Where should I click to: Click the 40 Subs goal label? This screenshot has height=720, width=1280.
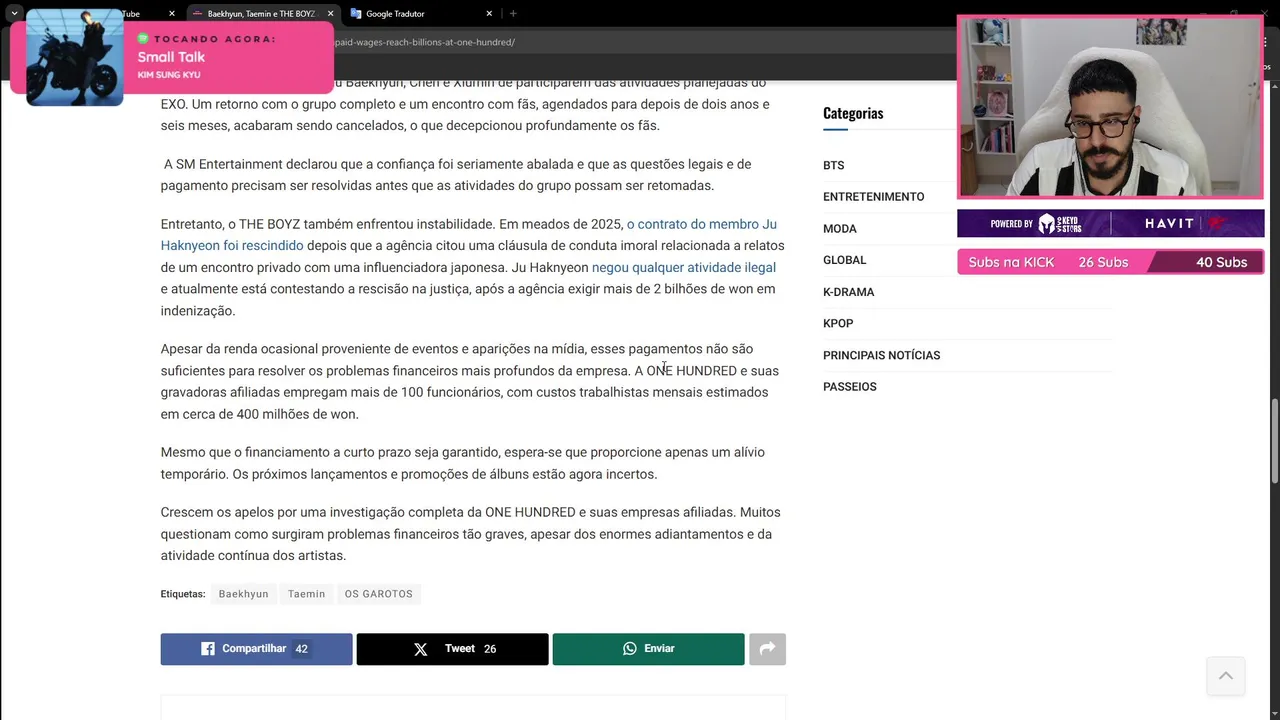(x=1222, y=262)
